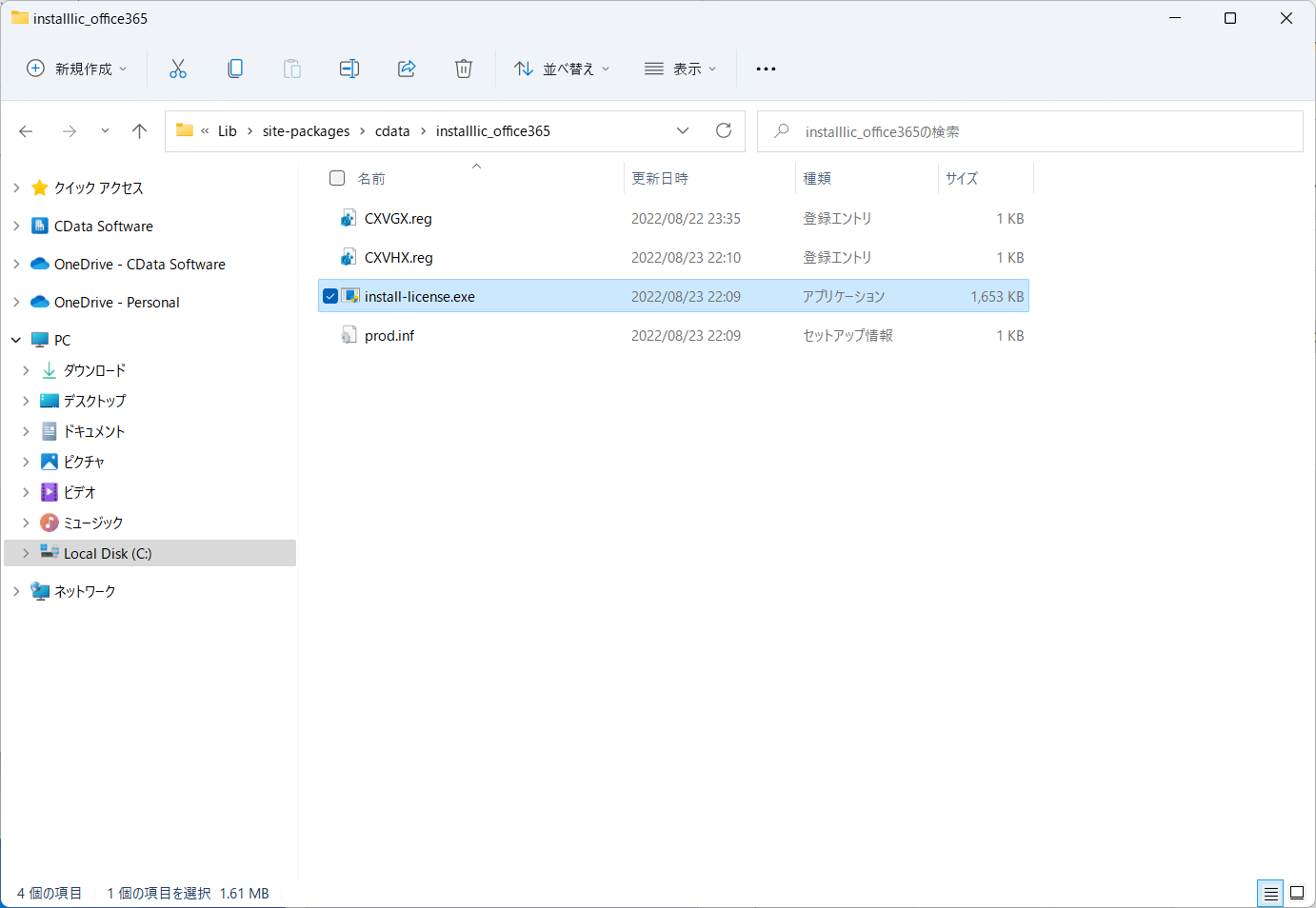Viewport: 1316px width, 908px height.
Task: Expand the OneDrive - Personal node
Action: [x=16, y=302]
